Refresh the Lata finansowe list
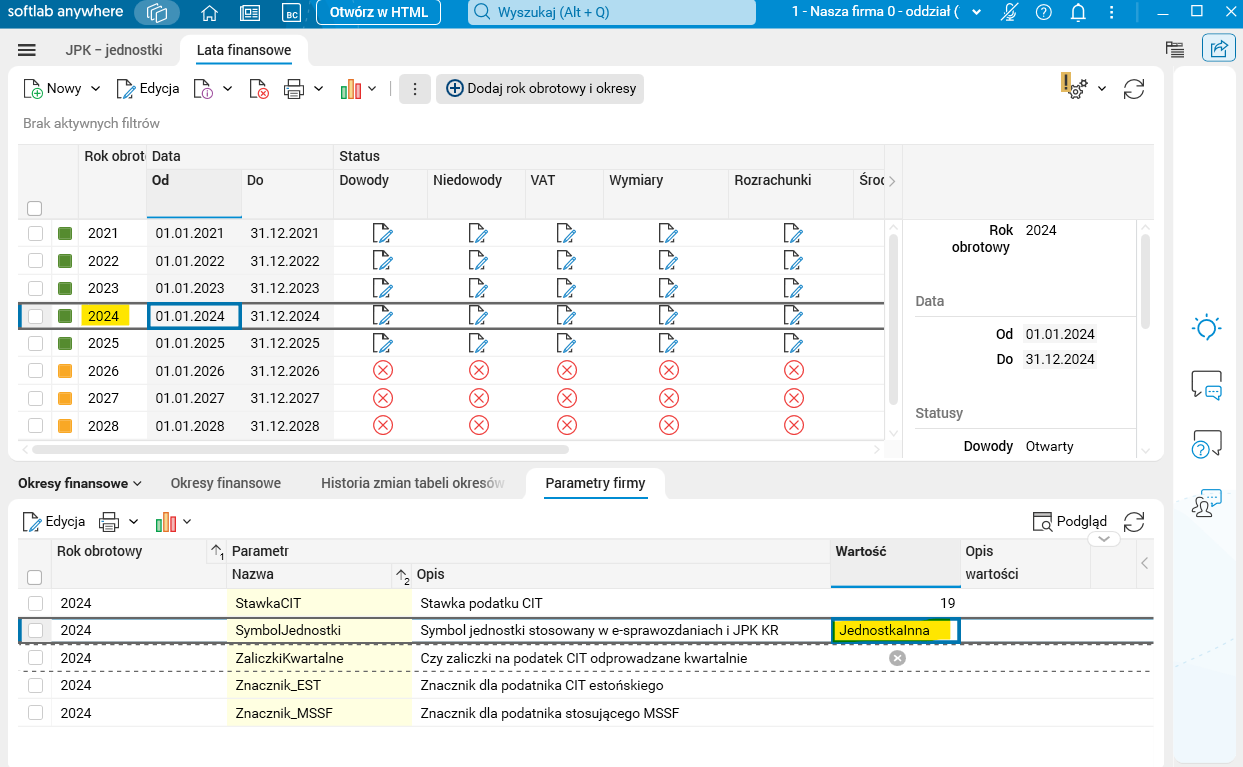The width and height of the screenshot is (1243, 767). point(1134,89)
